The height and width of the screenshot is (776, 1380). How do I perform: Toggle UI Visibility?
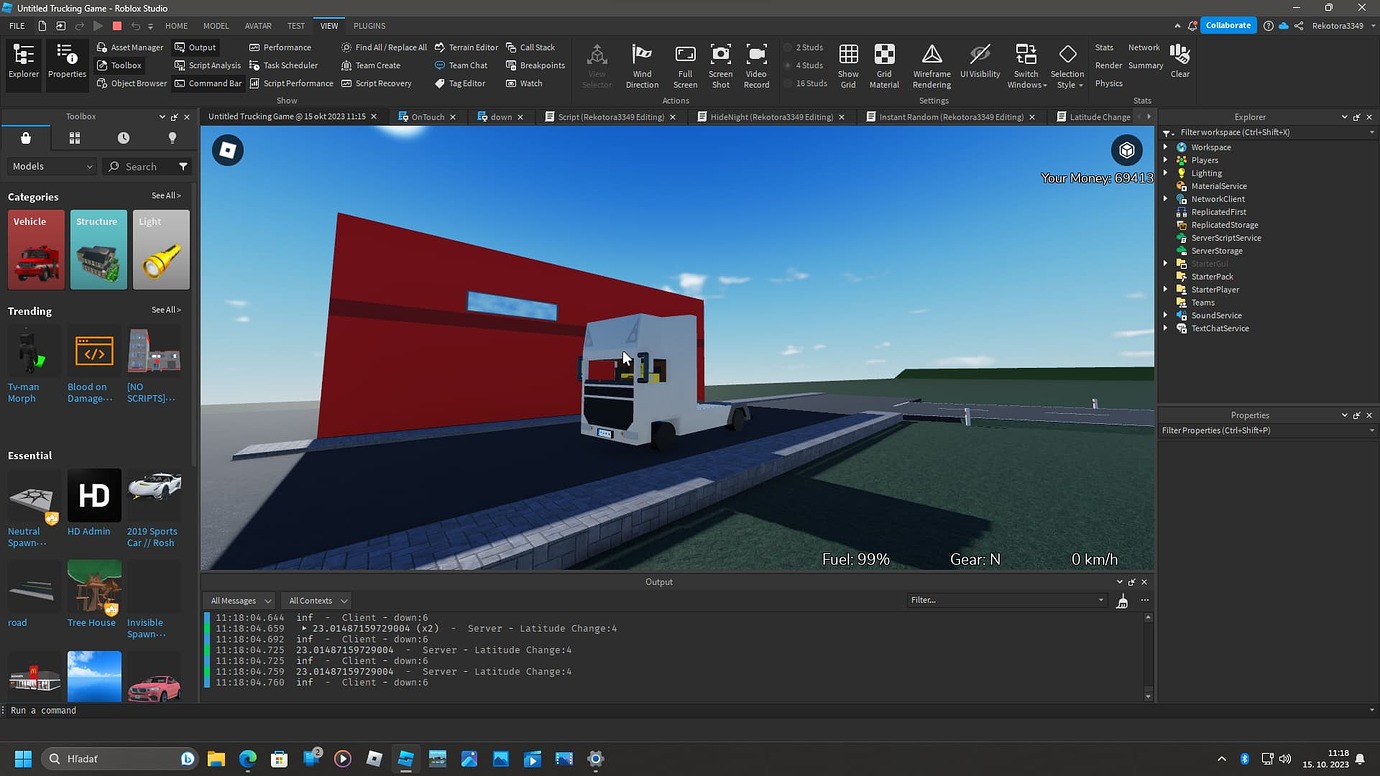(x=979, y=63)
